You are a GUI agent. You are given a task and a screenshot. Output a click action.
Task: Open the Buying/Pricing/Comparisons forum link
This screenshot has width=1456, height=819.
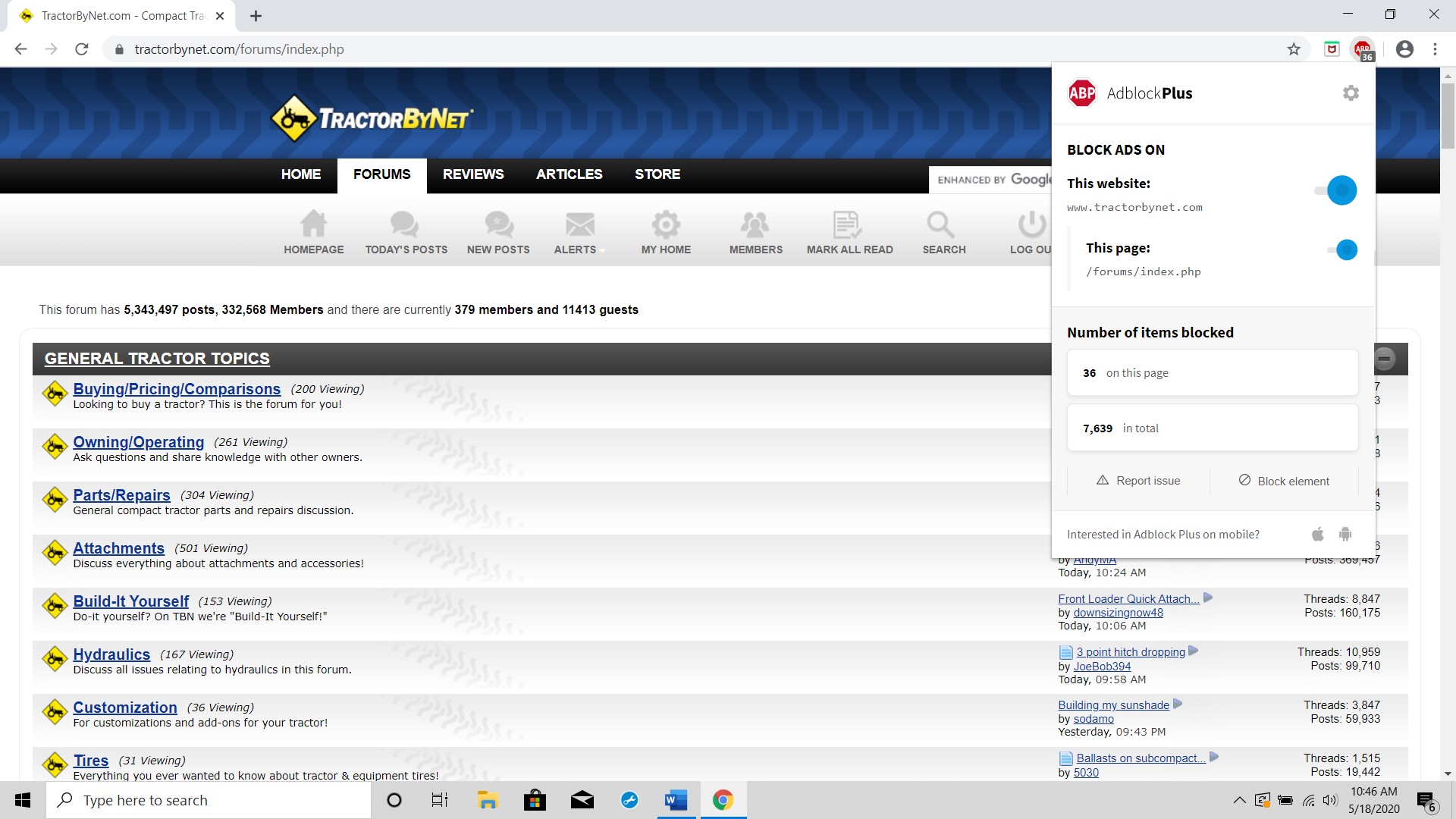177,389
